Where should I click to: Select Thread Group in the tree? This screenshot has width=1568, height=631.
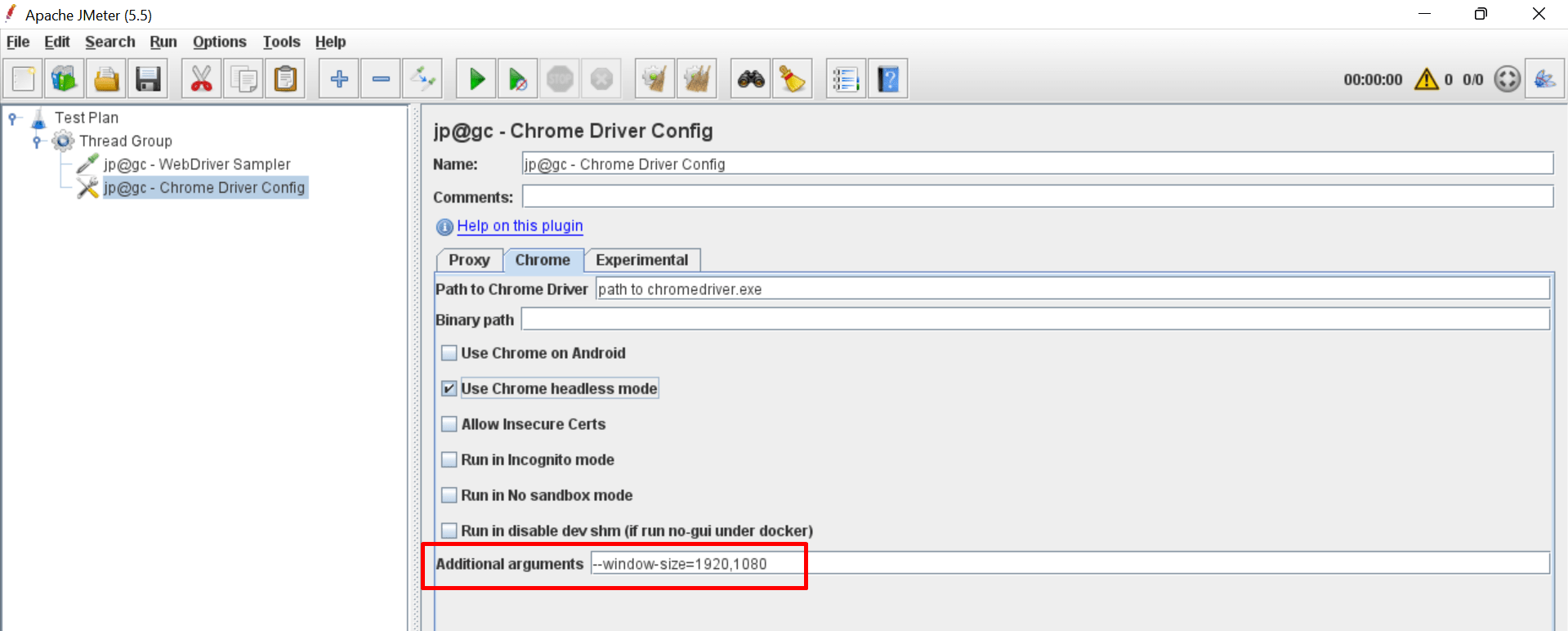[x=126, y=141]
